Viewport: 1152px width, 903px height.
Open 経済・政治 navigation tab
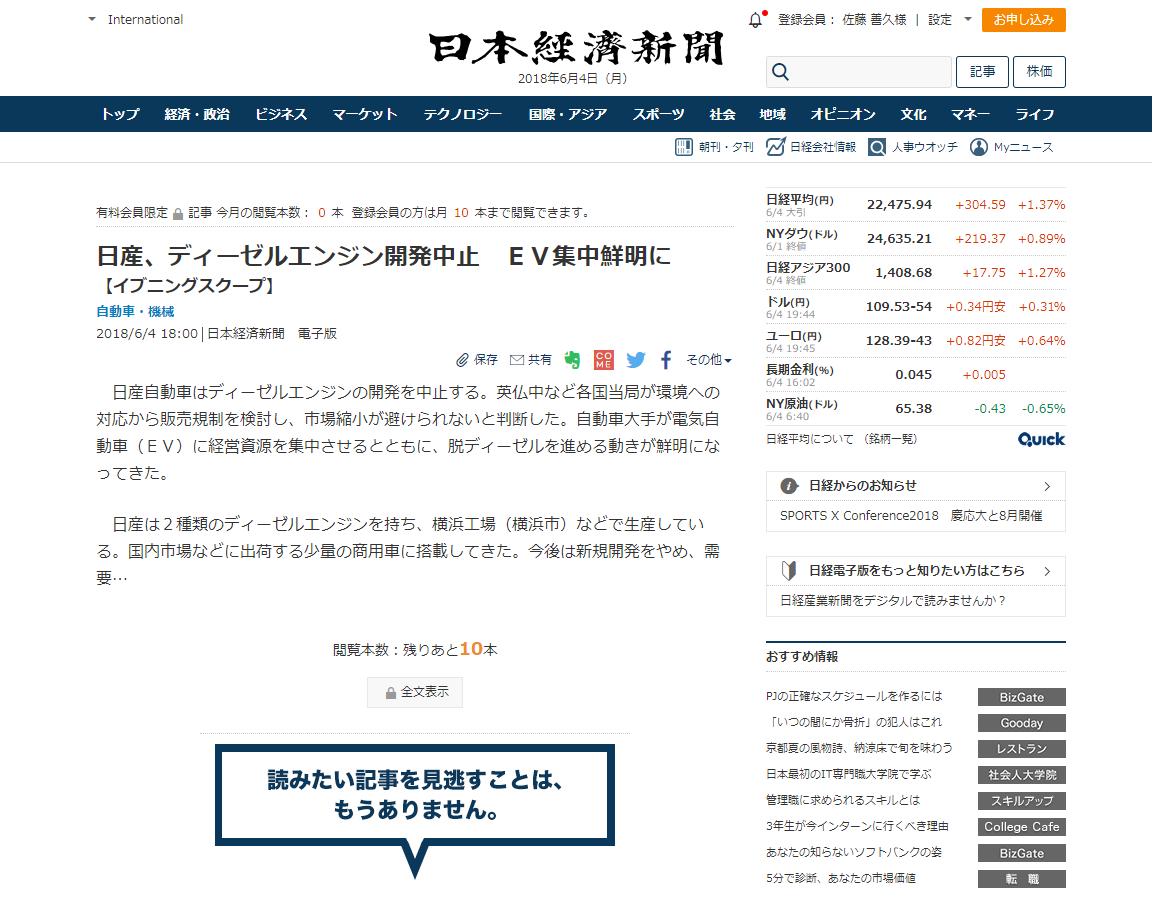(x=197, y=114)
